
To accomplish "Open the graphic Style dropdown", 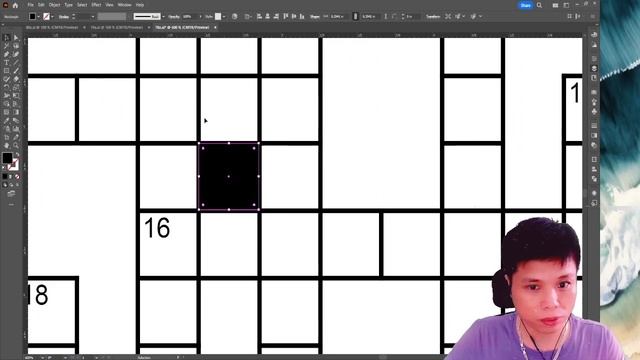I will pos(224,16).
